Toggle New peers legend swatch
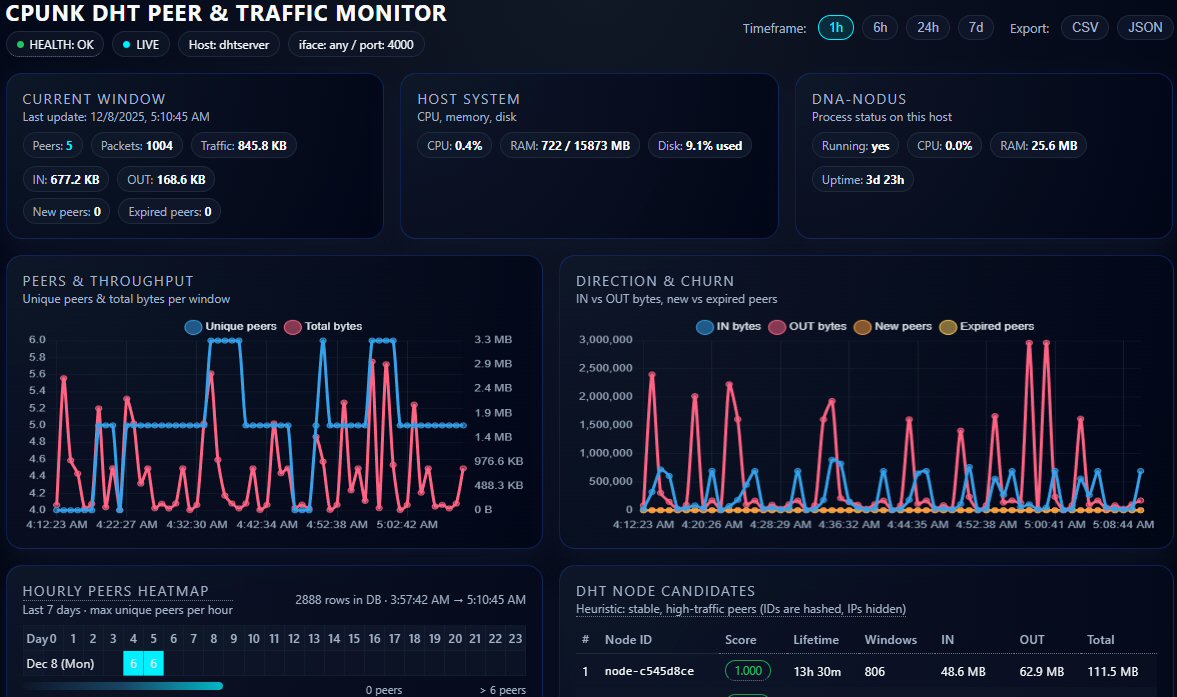This screenshot has width=1177, height=697. (893, 327)
